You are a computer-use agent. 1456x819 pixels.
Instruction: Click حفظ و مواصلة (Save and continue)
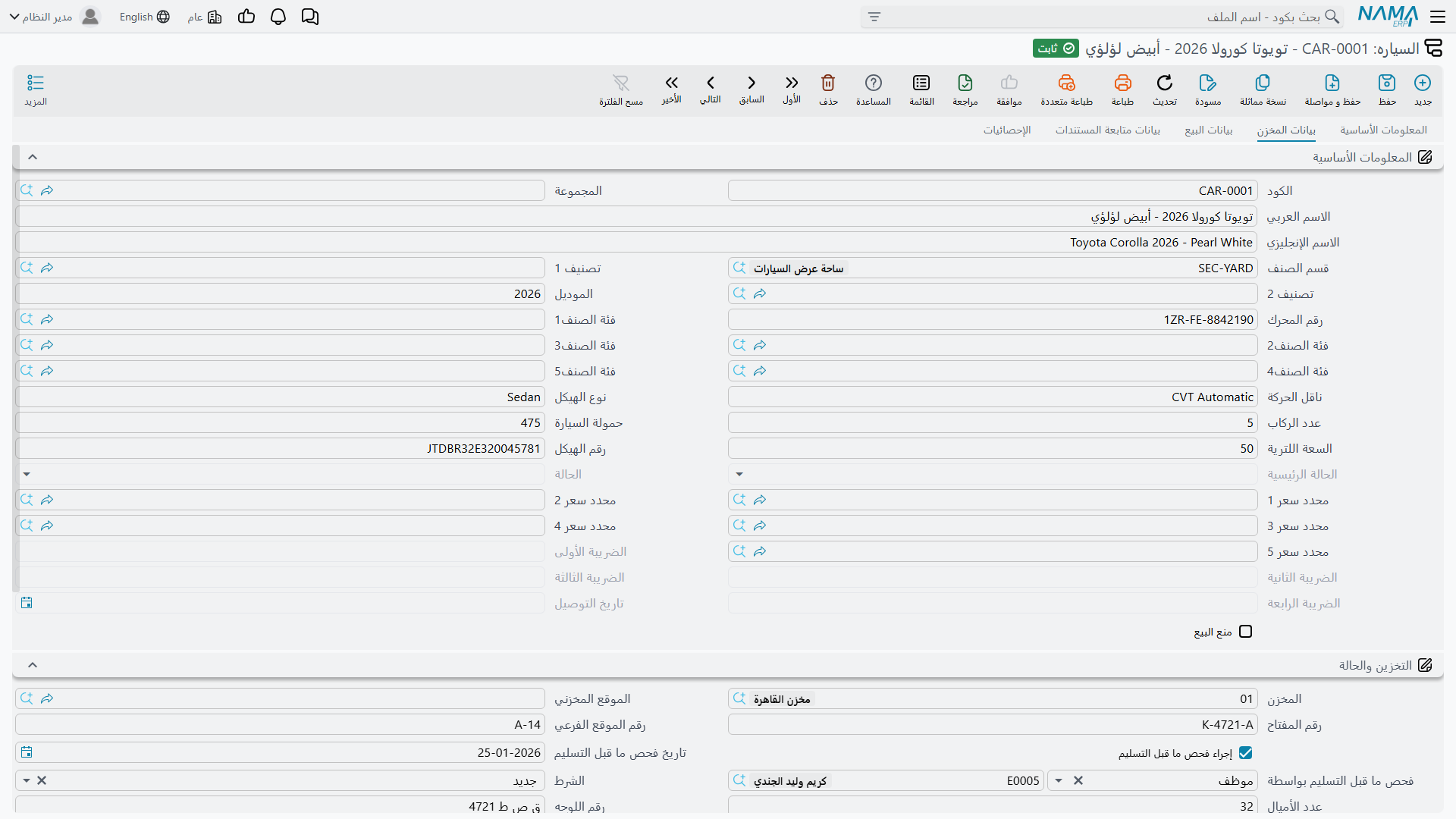click(x=1332, y=89)
